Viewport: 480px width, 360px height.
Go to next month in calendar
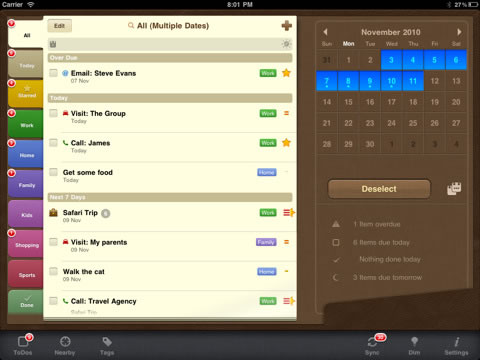tap(459, 32)
